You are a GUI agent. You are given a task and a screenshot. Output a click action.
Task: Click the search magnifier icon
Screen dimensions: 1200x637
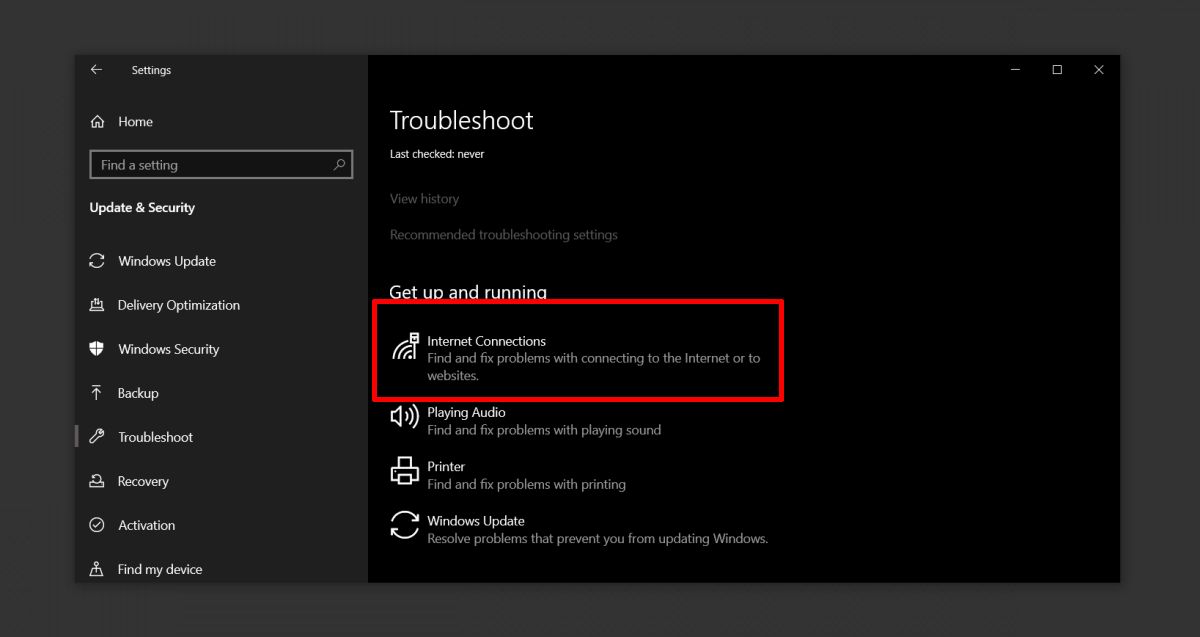339,165
